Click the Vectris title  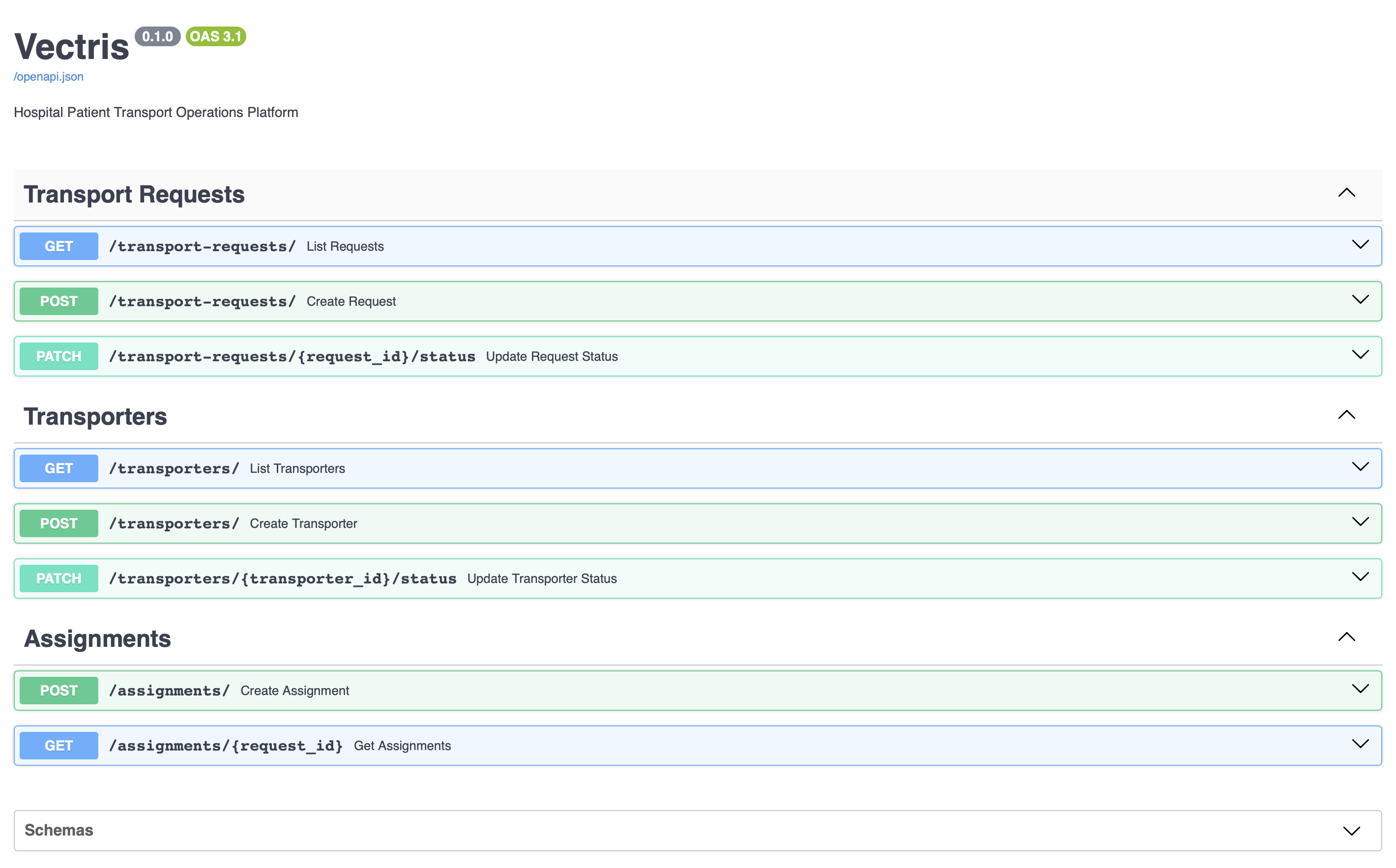72,47
